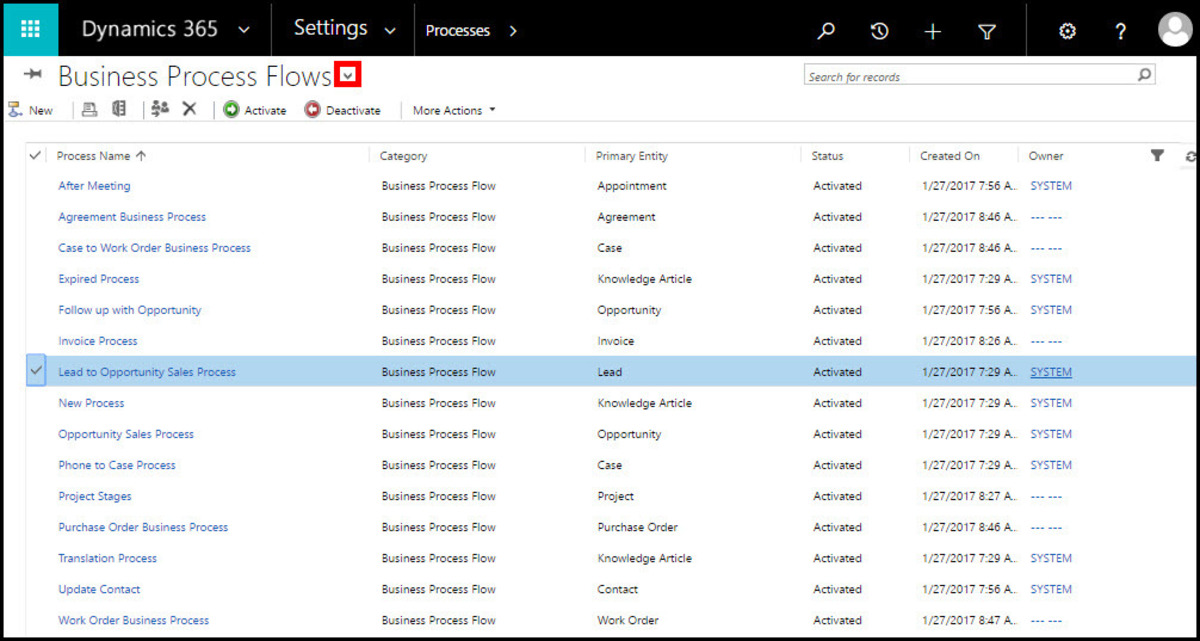Click the printer icon in the toolbar

[89, 109]
